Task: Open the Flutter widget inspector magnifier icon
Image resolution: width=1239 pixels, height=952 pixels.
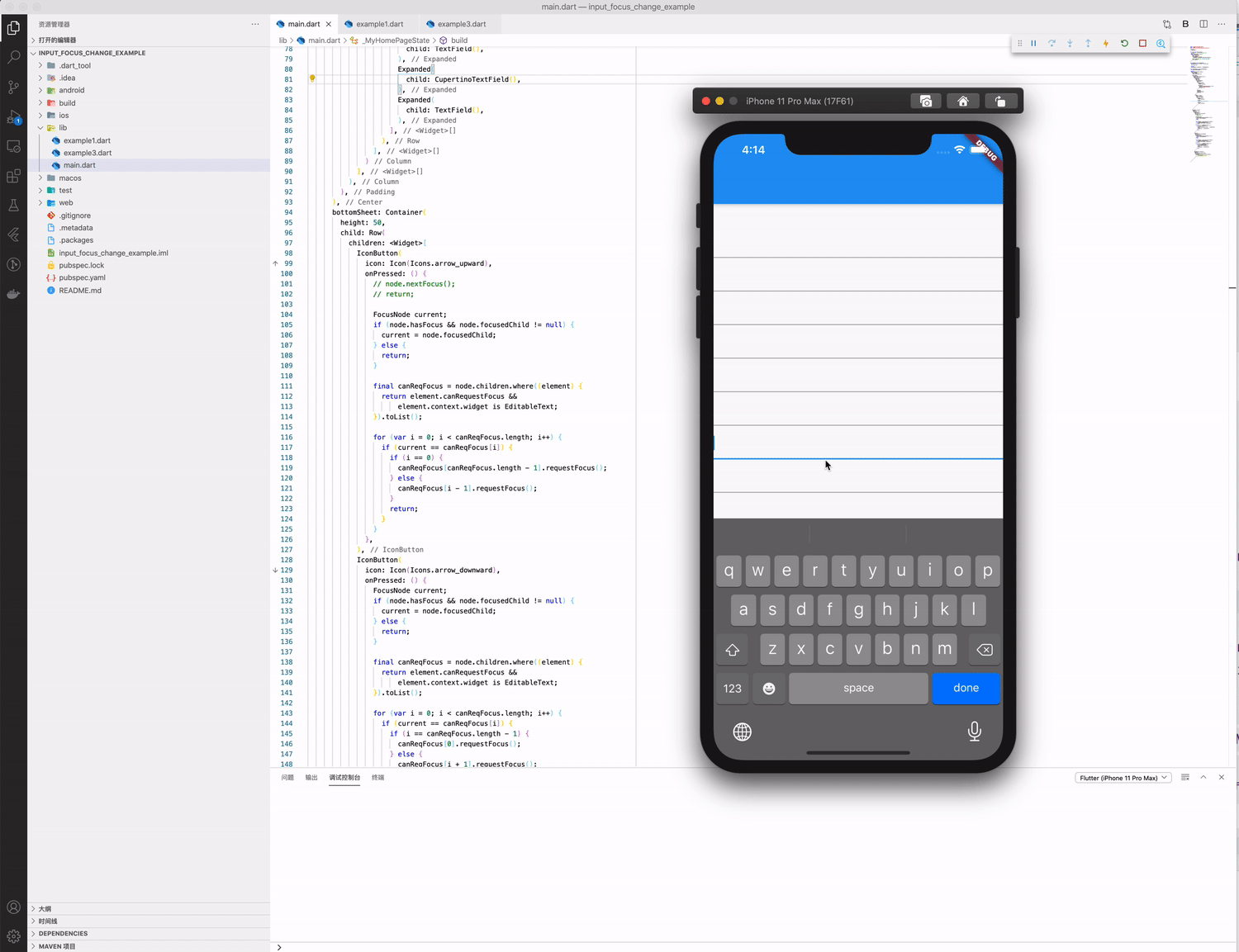Action: coord(1161,43)
